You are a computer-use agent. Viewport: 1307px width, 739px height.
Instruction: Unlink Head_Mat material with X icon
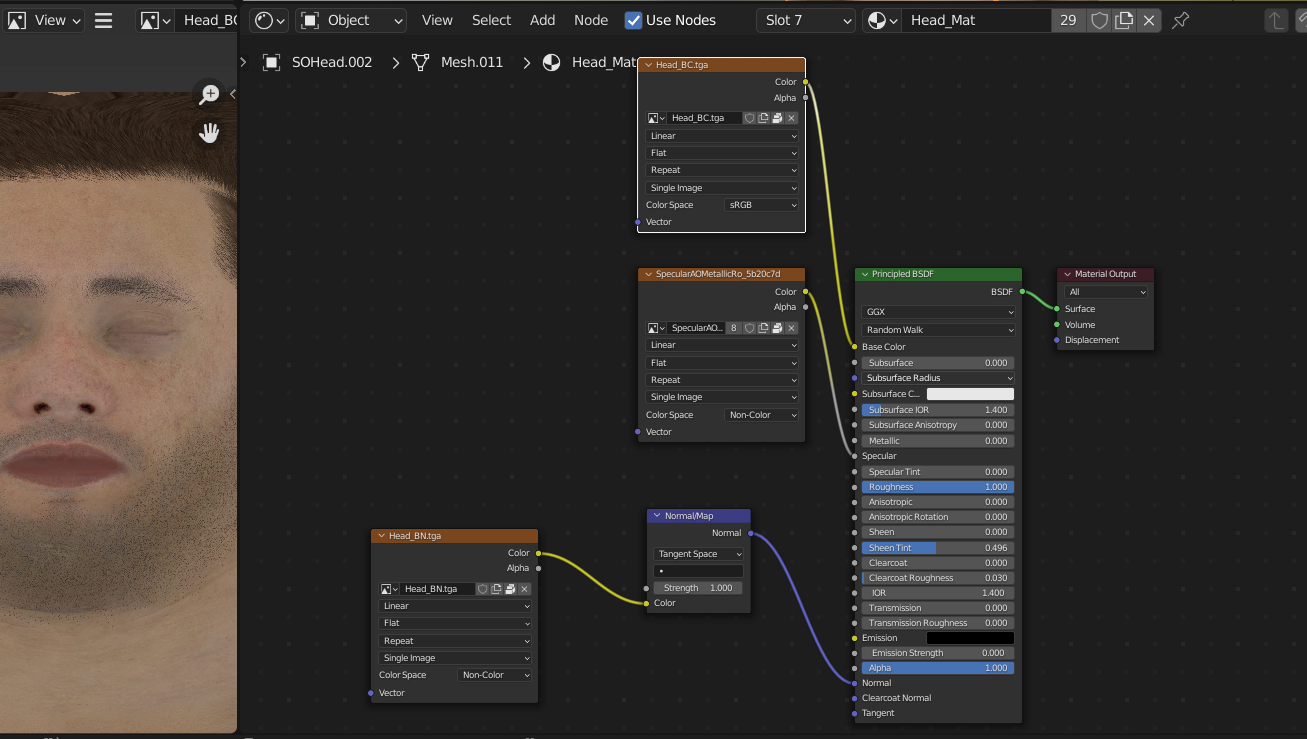[1150, 20]
